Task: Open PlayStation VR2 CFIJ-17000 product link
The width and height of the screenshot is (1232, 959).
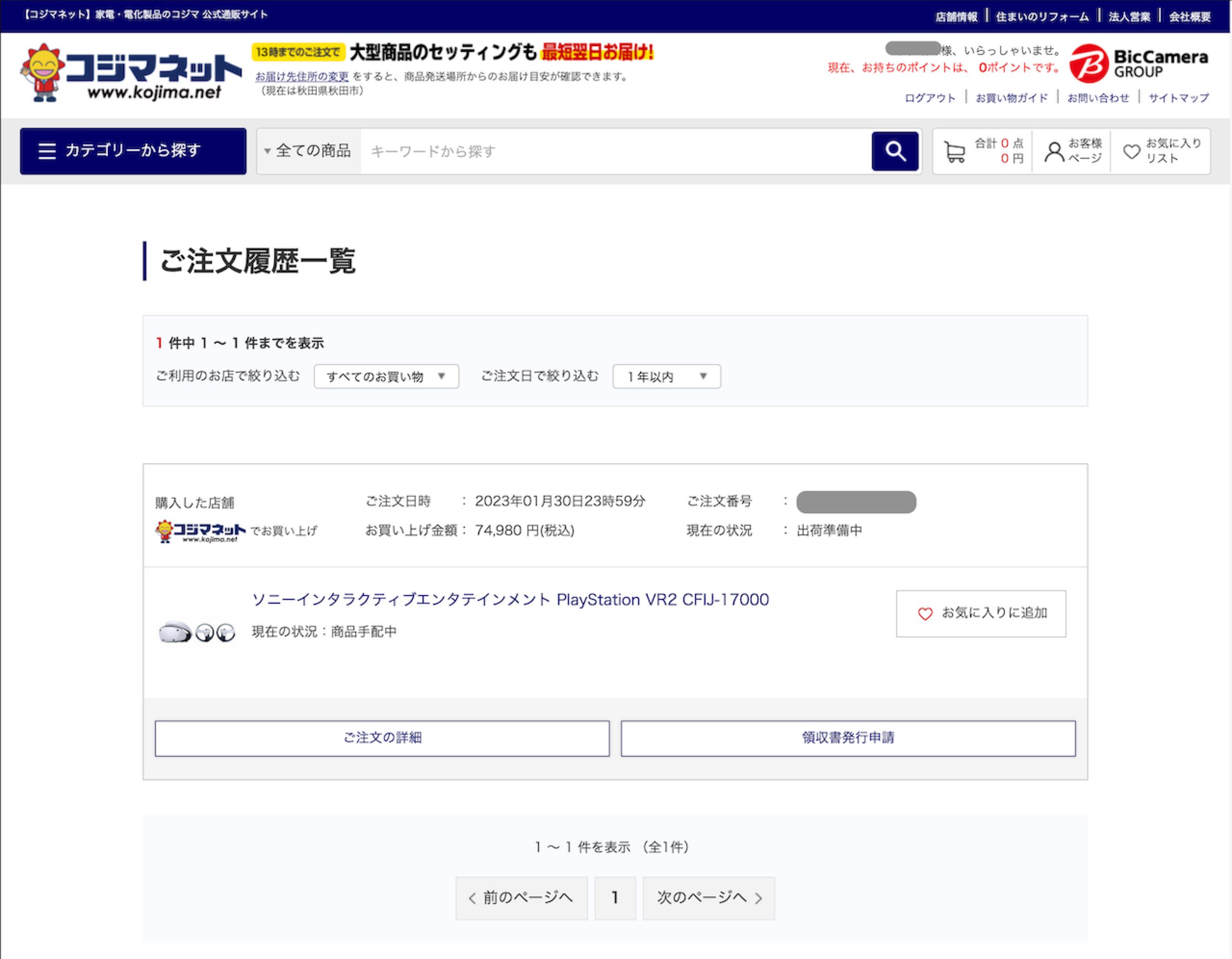Action: [510, 599]
